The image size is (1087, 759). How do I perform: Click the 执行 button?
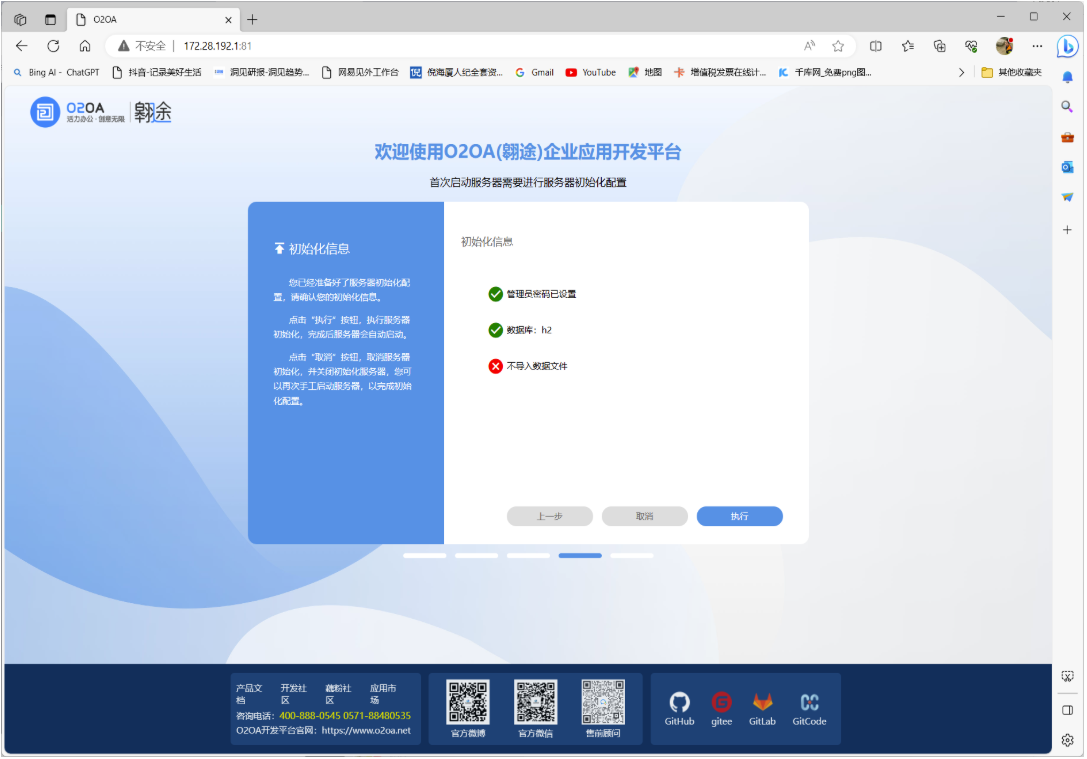[739, 516]
